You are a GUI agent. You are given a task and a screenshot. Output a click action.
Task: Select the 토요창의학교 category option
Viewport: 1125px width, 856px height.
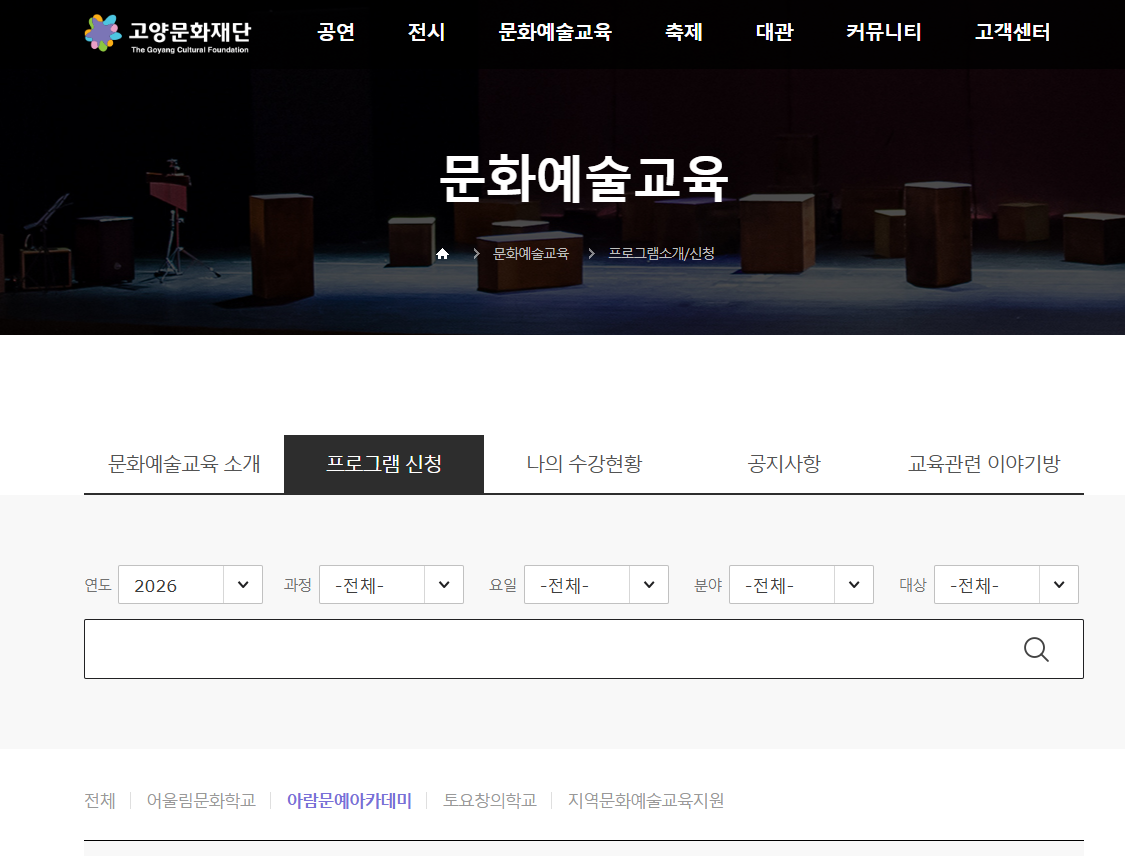[x=489, y=800]
